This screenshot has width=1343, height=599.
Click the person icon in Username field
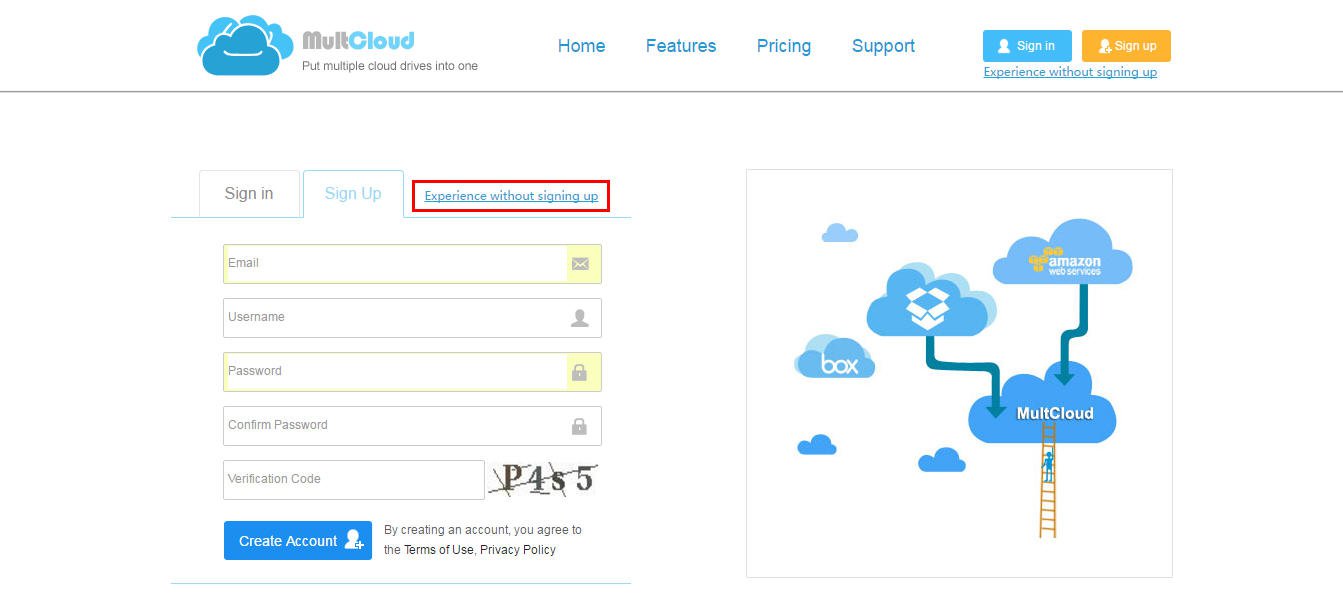pos(580,318)
